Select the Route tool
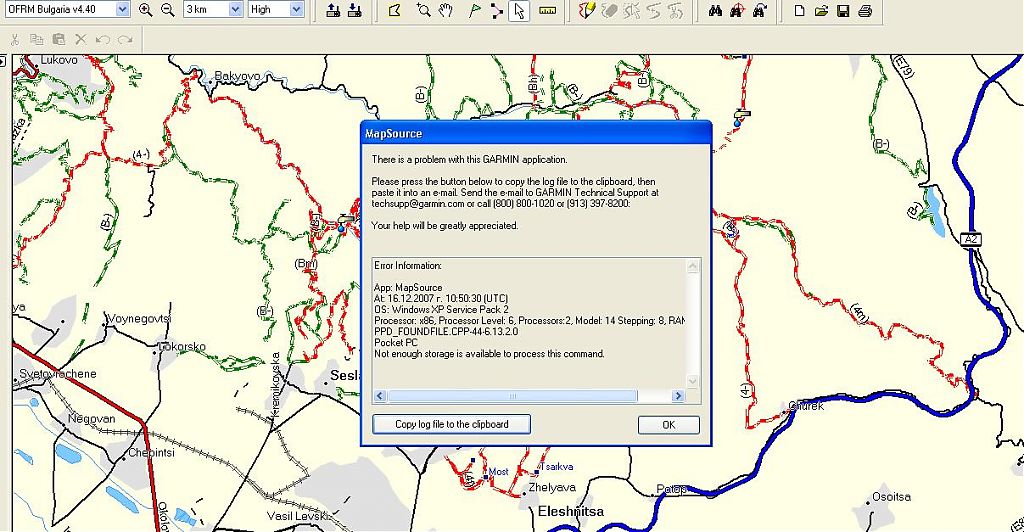1024x532 pixels. [x=497, y=10]
